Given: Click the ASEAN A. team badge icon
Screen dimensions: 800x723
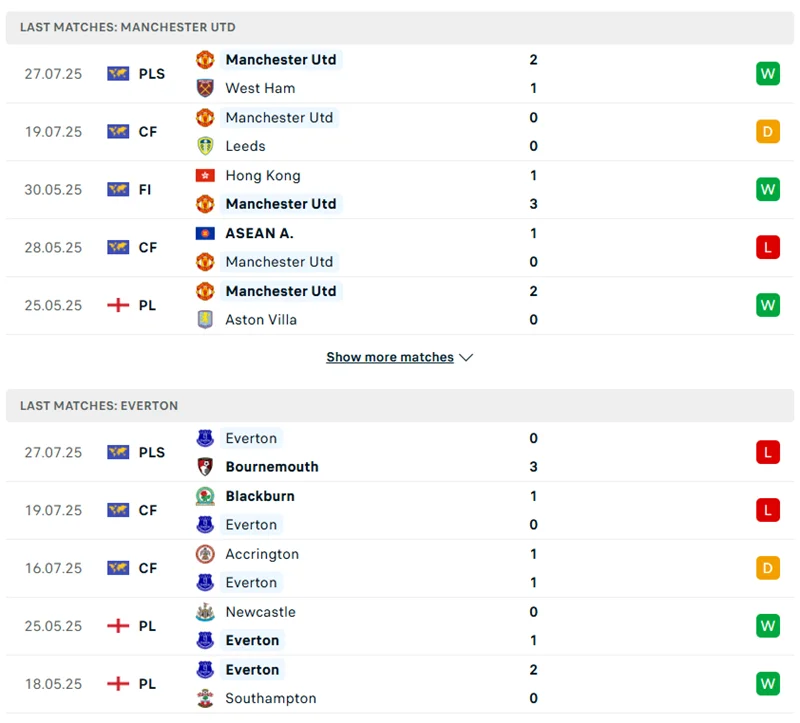Looking at the screenshot, I should [205, 233].
